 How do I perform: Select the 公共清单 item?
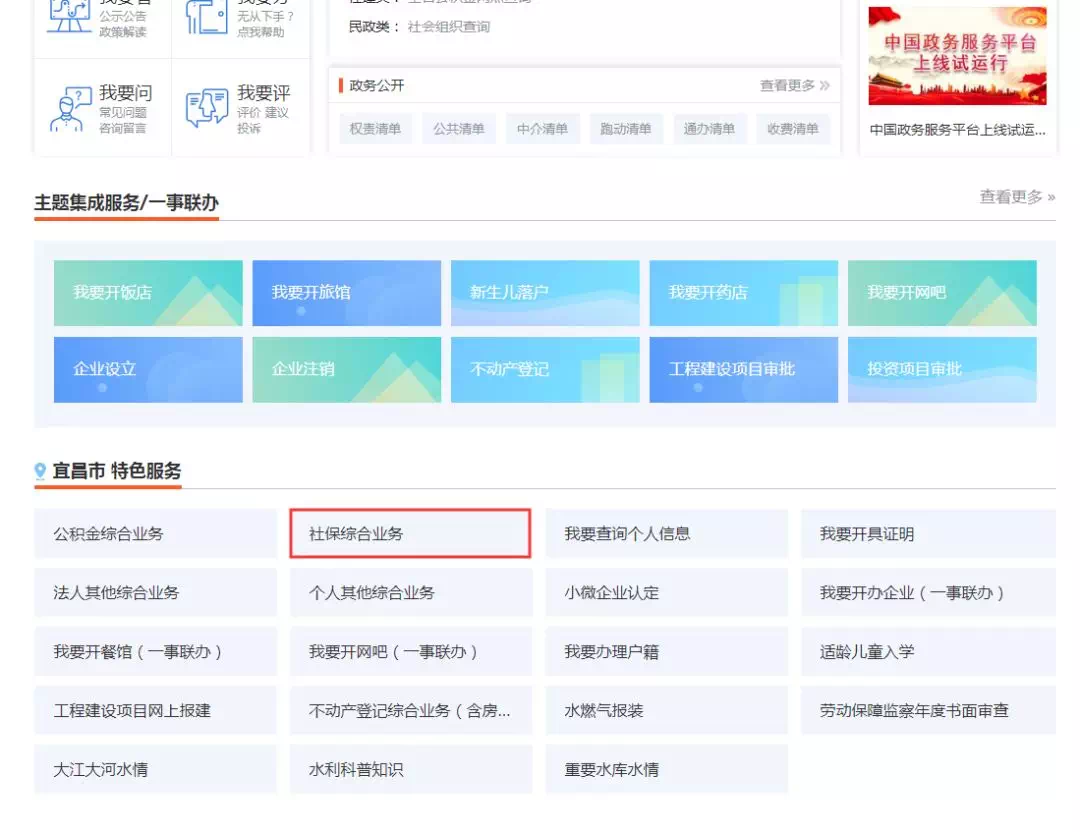458,129
